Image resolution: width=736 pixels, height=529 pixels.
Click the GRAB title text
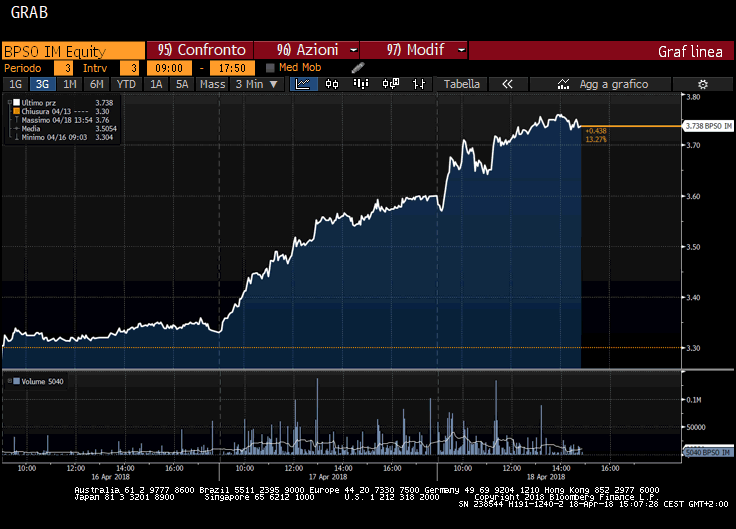29,12
